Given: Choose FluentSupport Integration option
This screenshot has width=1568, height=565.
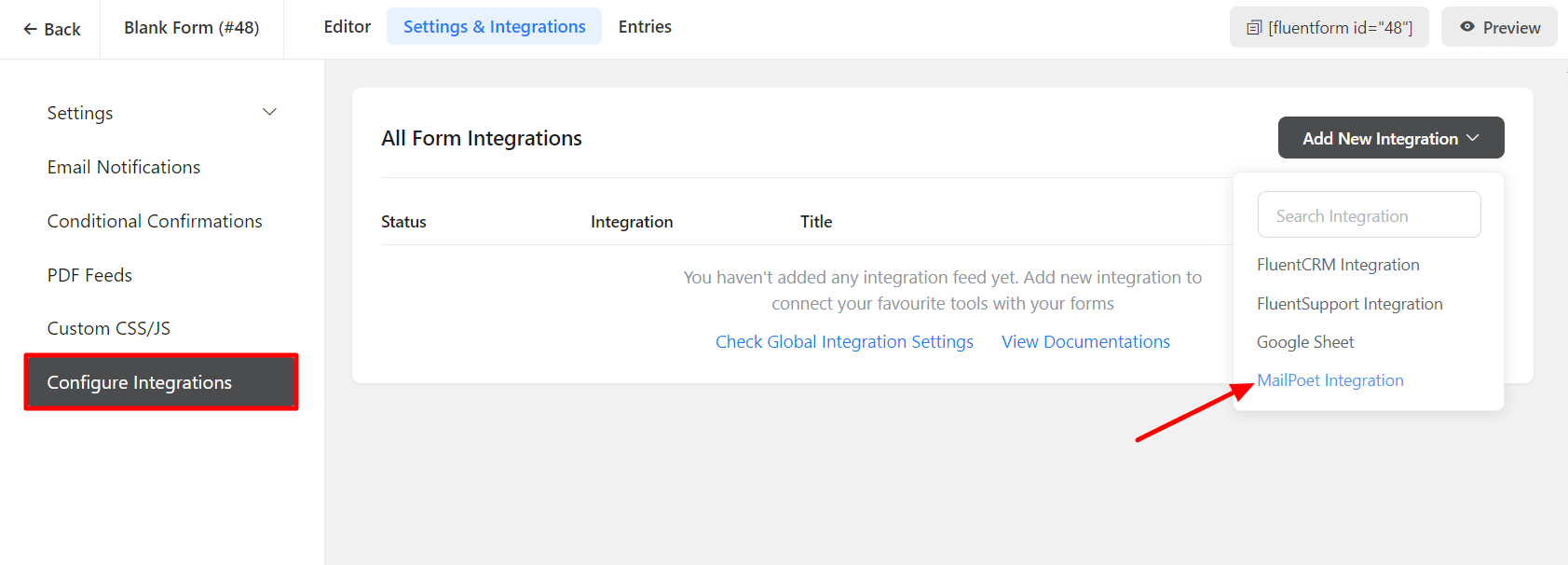Looking at the screenshot, I should (x=1349, y=304).
